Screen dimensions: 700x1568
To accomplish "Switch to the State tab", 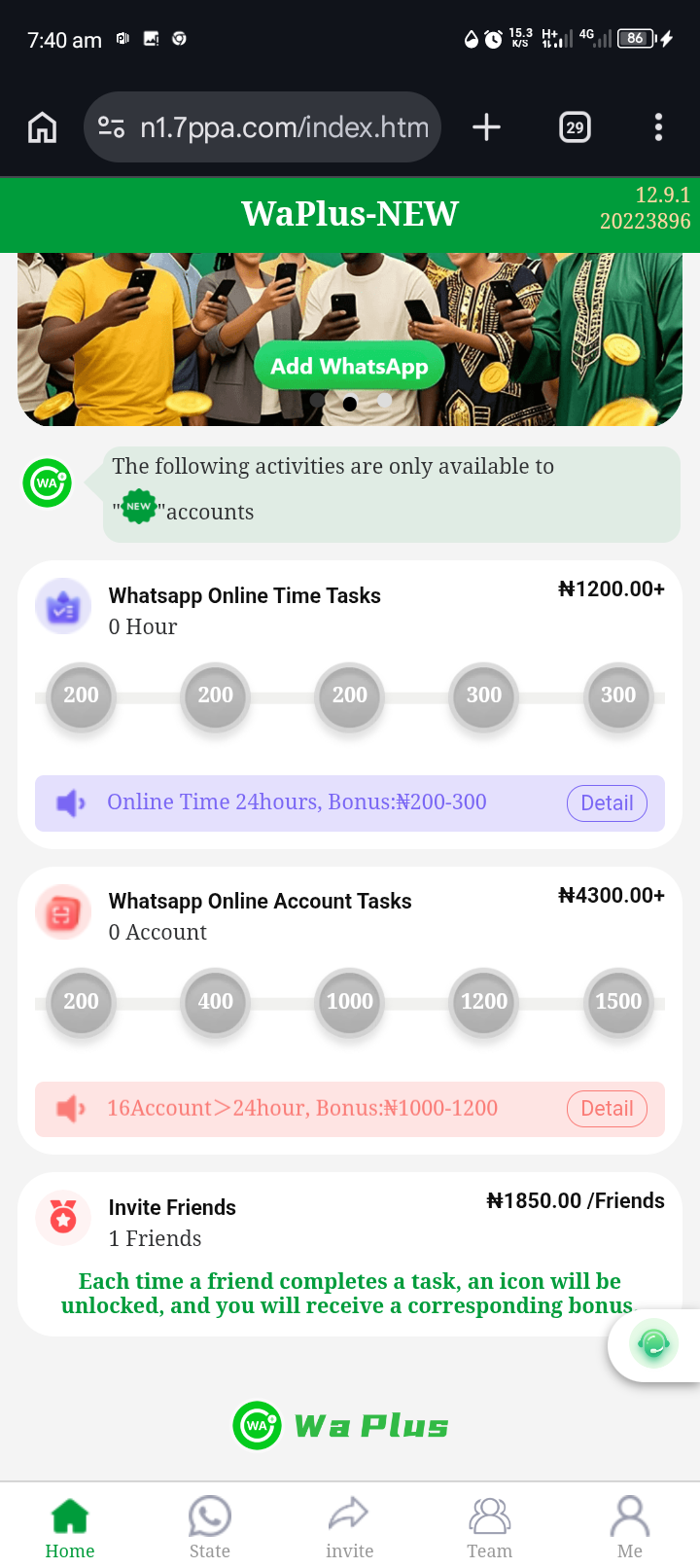I will pos(210,1527).
